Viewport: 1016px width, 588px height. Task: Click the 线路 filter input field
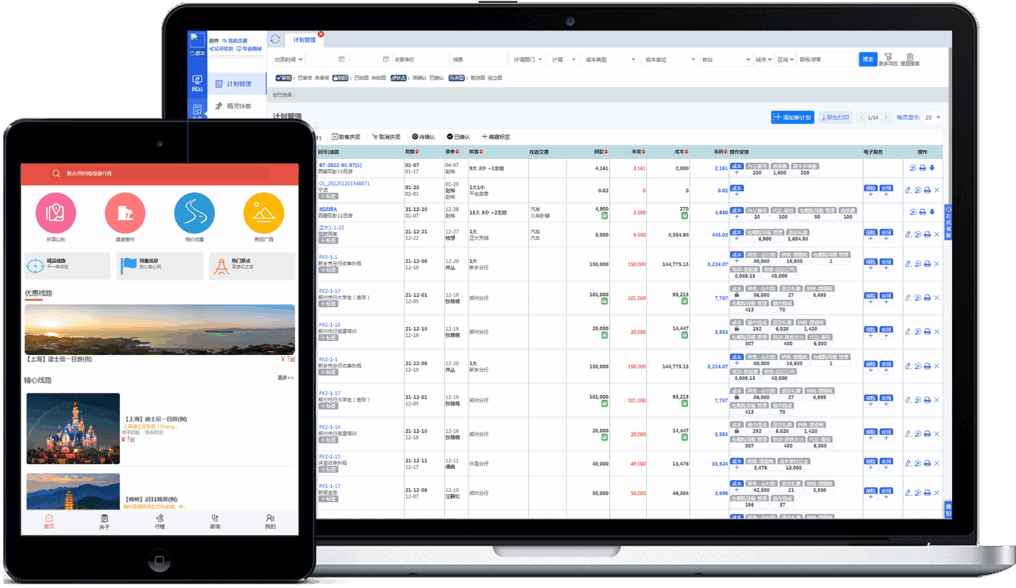(x=478, y=60)
